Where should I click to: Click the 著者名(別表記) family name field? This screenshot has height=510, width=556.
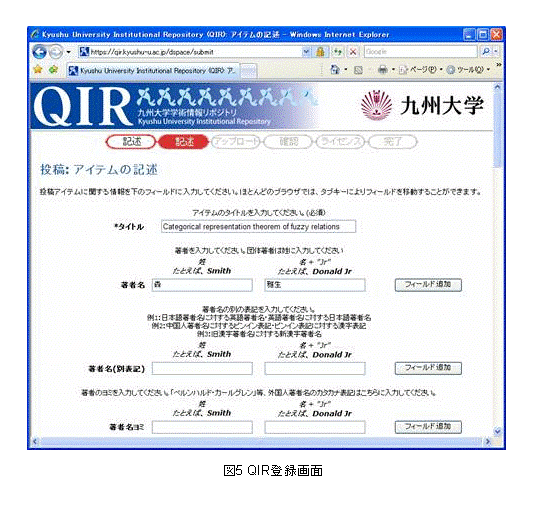202,368
